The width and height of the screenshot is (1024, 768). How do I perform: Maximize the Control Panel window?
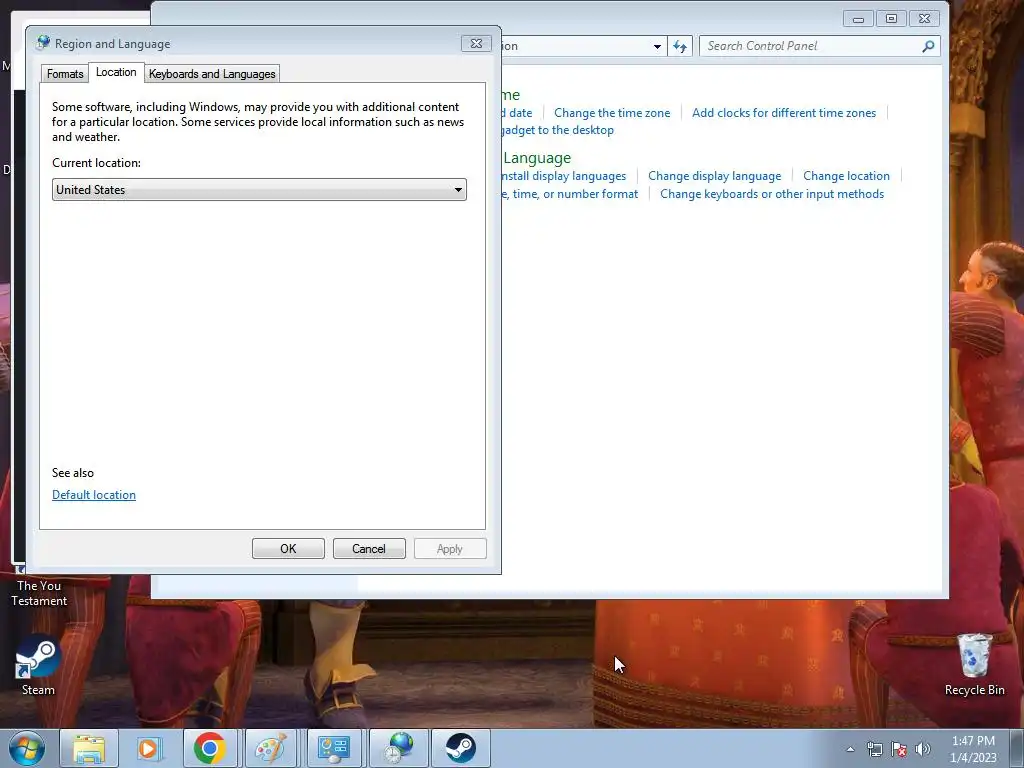click(x=891, y=19)
